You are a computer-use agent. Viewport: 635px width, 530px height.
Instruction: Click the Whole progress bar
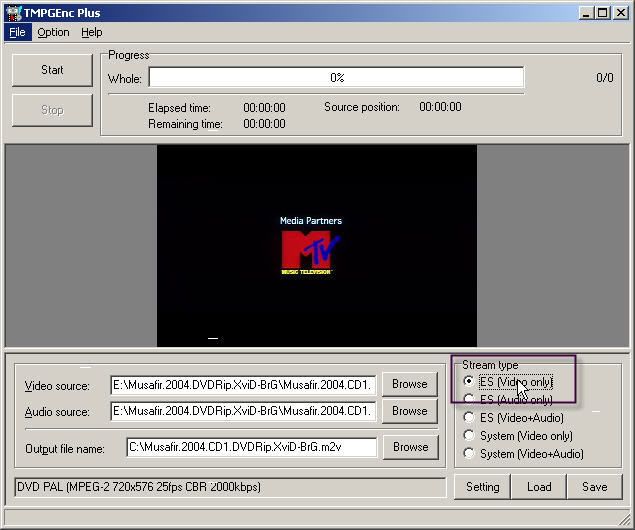(336, 77)
